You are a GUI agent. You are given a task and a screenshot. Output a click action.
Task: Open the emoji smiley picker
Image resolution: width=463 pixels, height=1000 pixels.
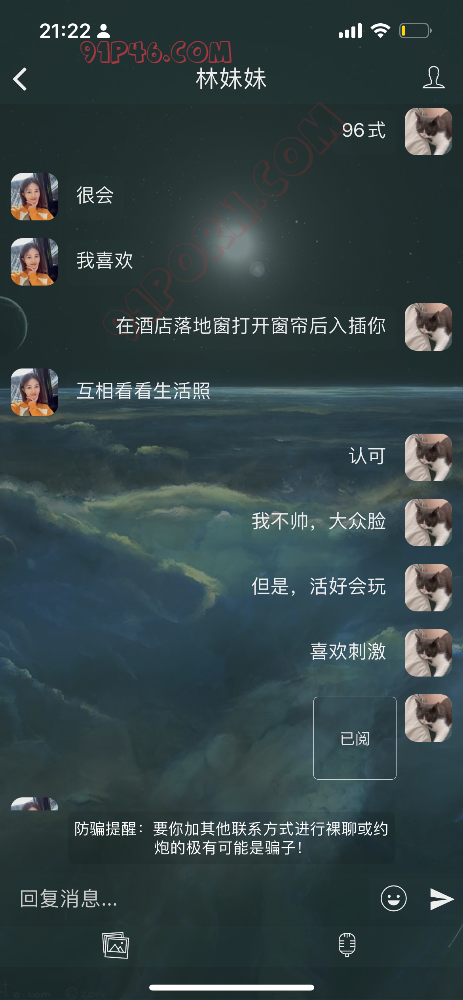click(x=393, y=898)
